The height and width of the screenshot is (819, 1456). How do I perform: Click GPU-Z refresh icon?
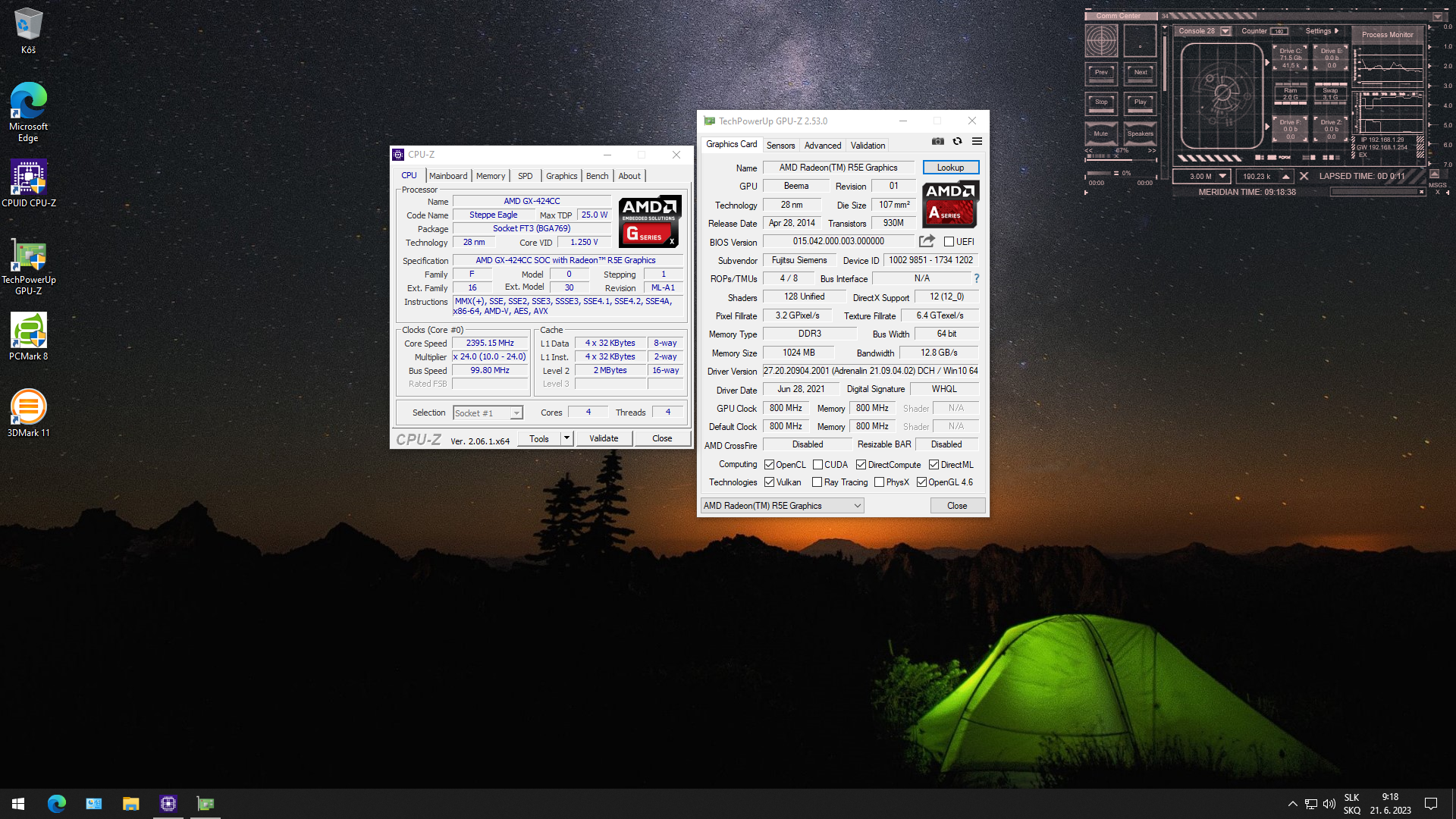pos(957,141)
